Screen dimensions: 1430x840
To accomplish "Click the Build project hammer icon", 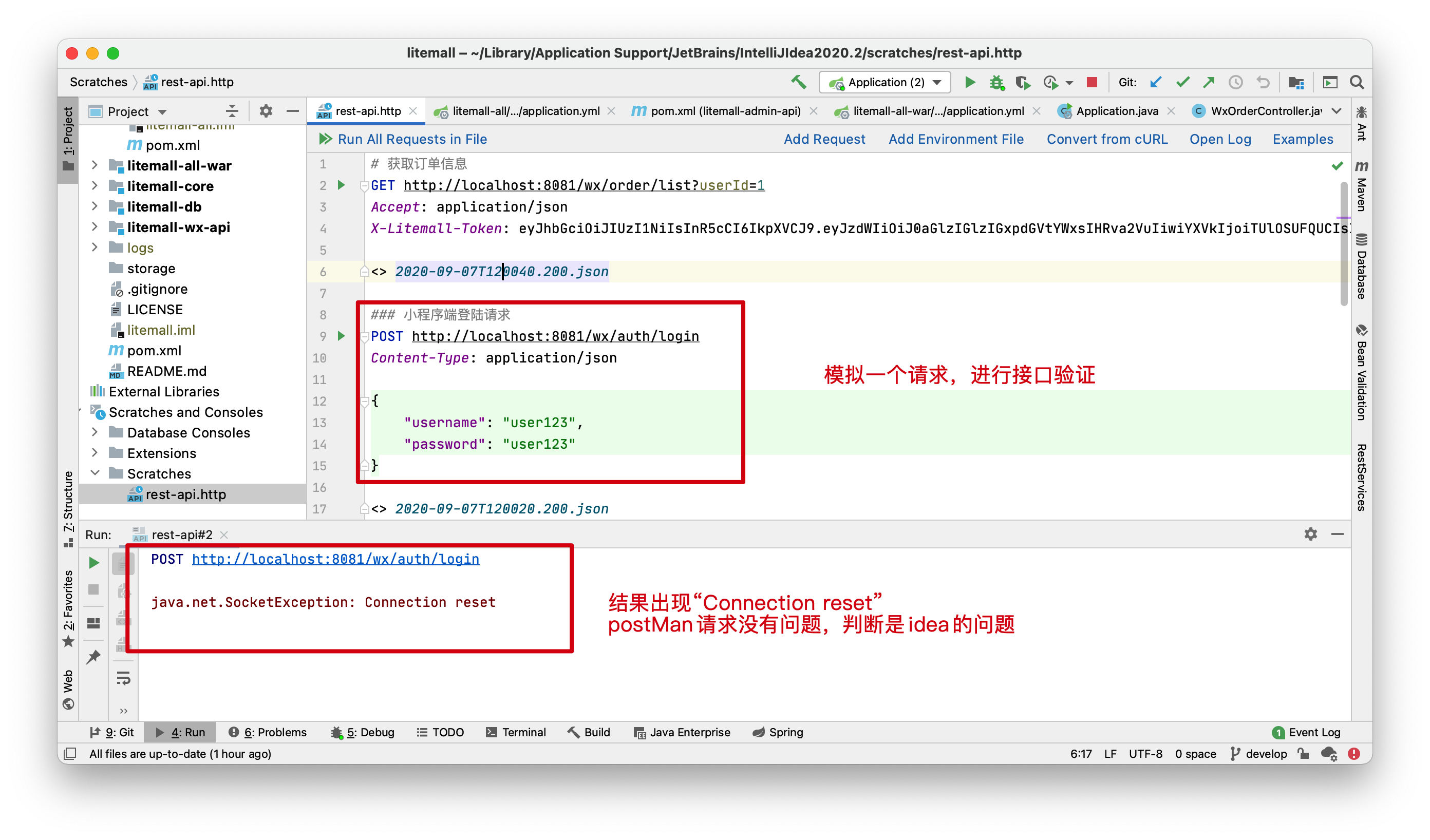I will [x=798, y=82].
